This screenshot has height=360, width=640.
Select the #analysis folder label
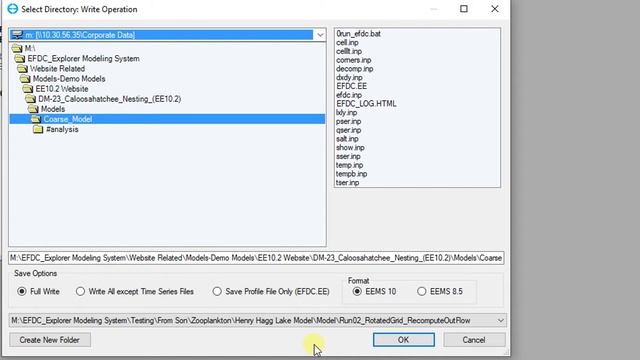coord(62,129)
